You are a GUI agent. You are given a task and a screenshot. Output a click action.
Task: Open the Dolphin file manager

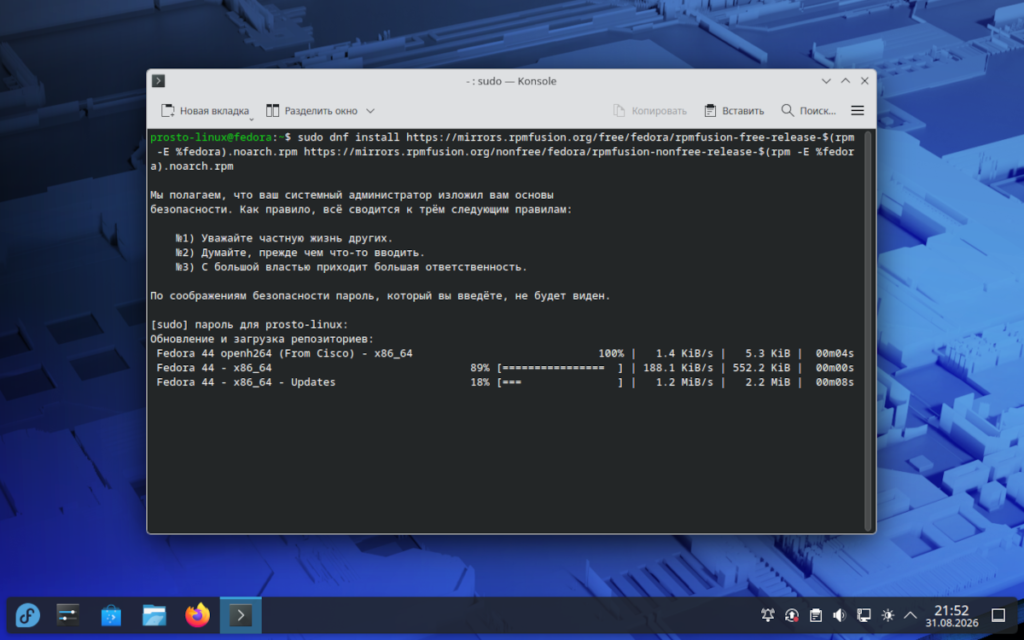(154, 615)
